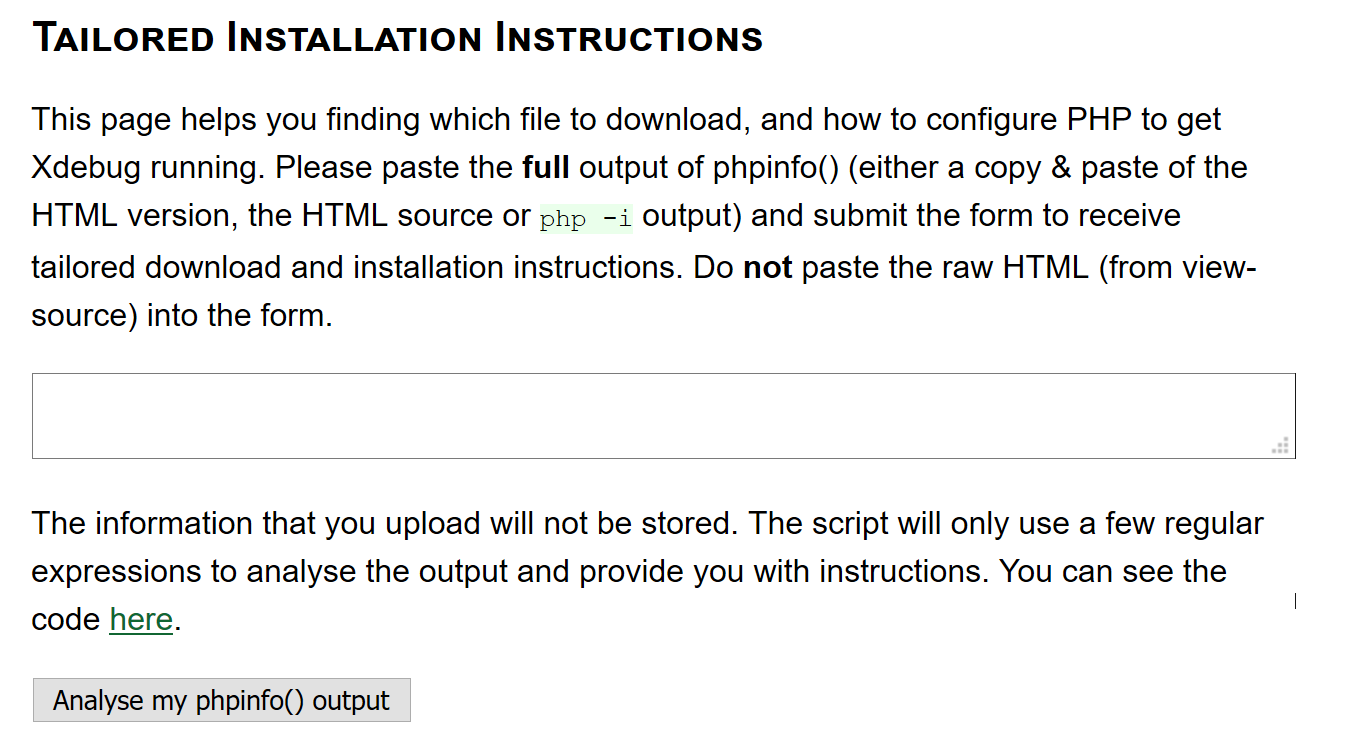Click the text area resize handle
The height and width of the screenshot is (740, 1354).
pos(1281,446)
